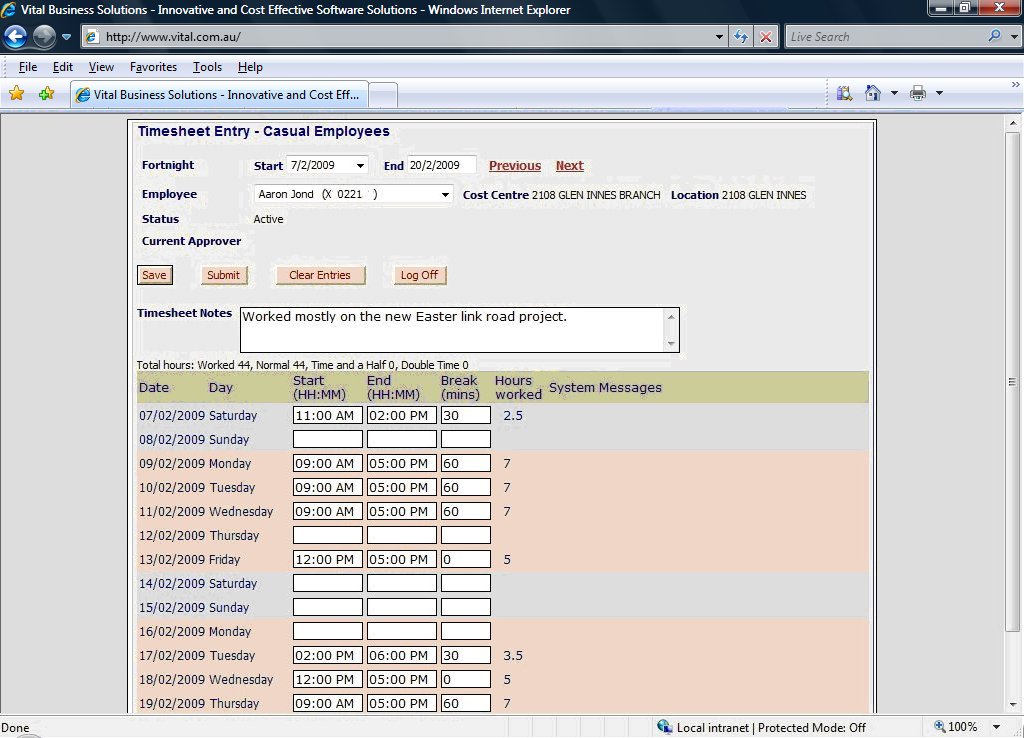The height and width of the screenshot is (738, 1024).
Task: Click the Clear Entries button
Action: pyautogui.click(x=320, y=275)
